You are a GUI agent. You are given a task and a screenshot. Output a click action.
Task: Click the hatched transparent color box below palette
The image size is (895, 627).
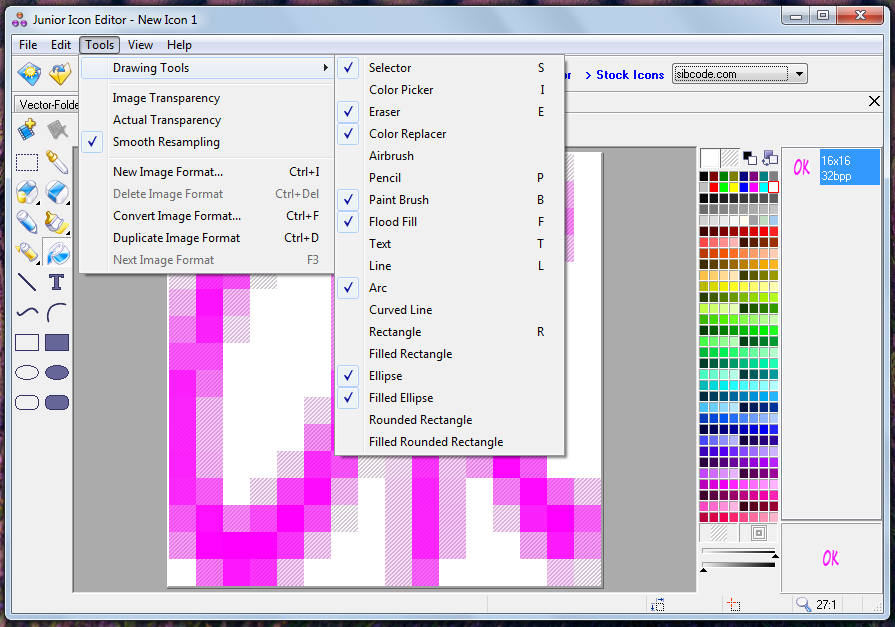[x=719, y=533]
